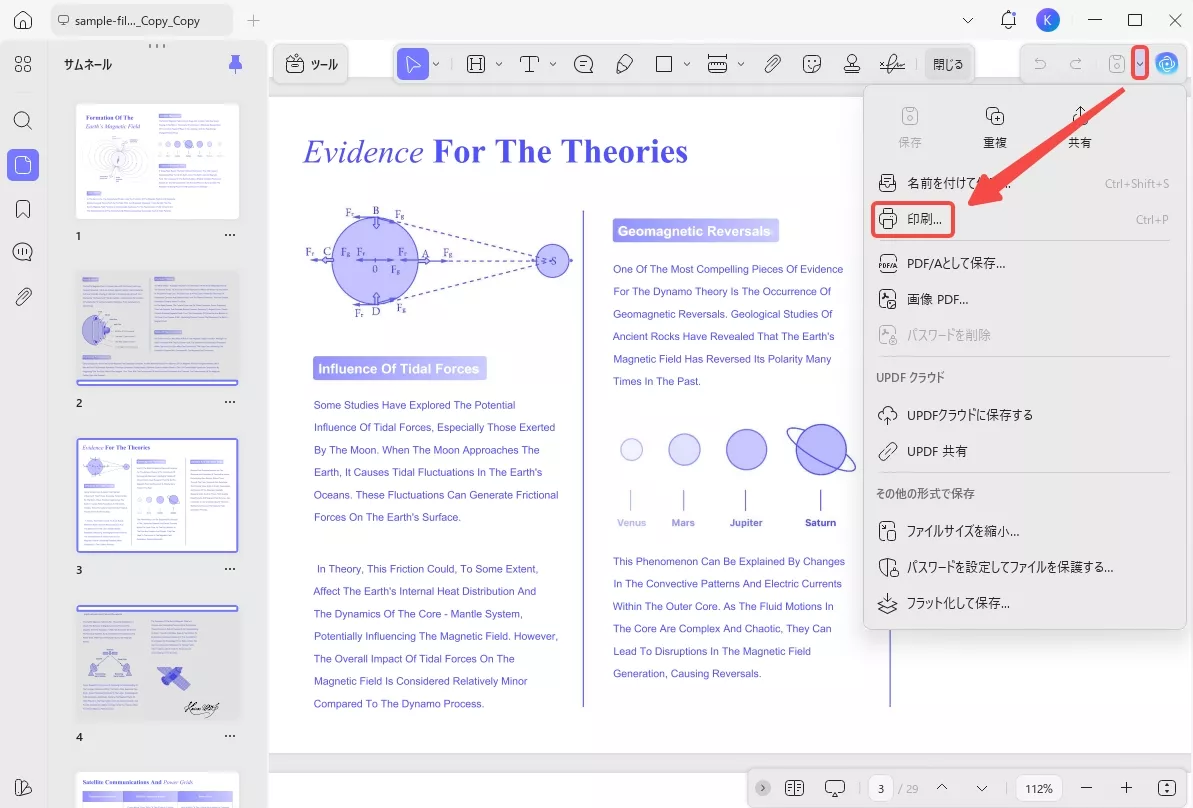Image resolution: width=1193 pixels, height=808 pixels.
Task: Select the stamp tool
Action: [851, 64]
